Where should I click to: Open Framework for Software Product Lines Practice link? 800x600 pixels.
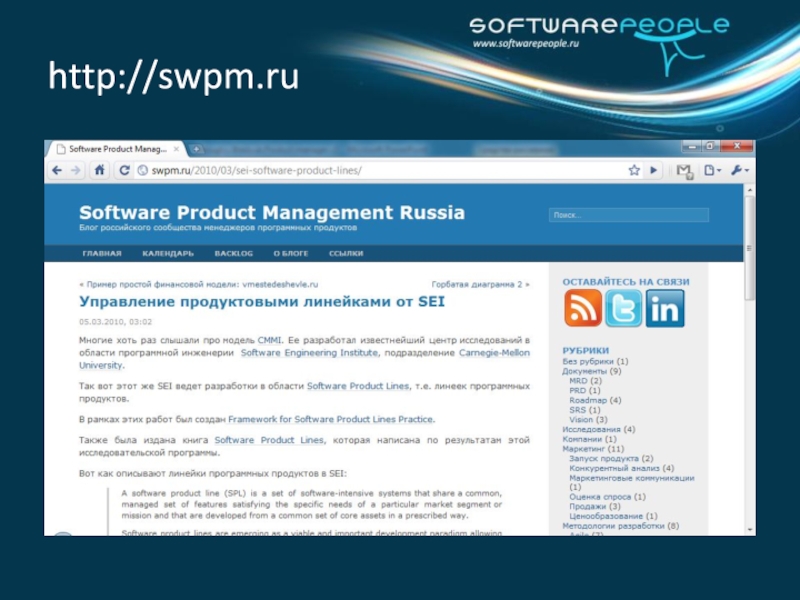pos(331,419)
